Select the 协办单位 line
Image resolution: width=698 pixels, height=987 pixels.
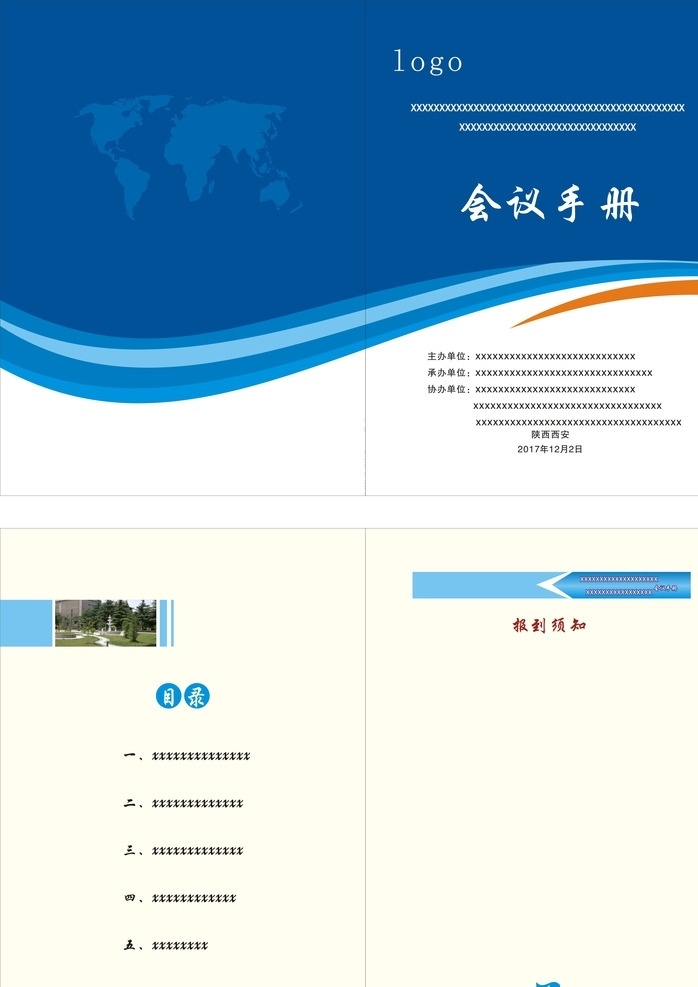tap(531, 389)
